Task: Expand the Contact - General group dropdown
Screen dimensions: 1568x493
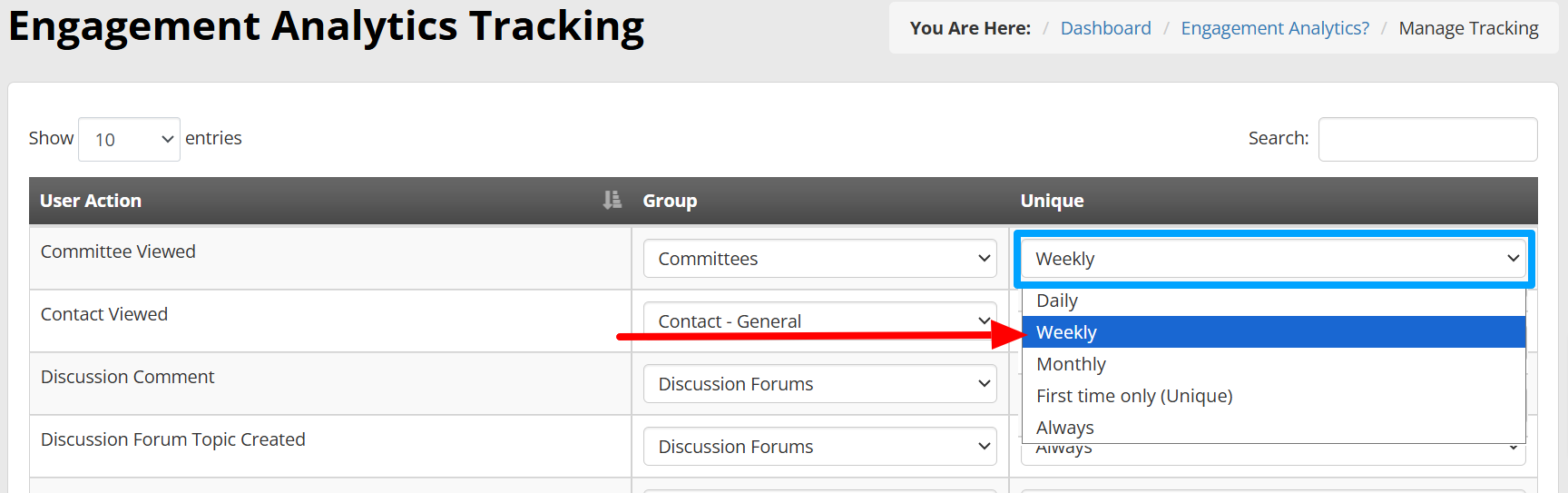Action: pos(820,321)
